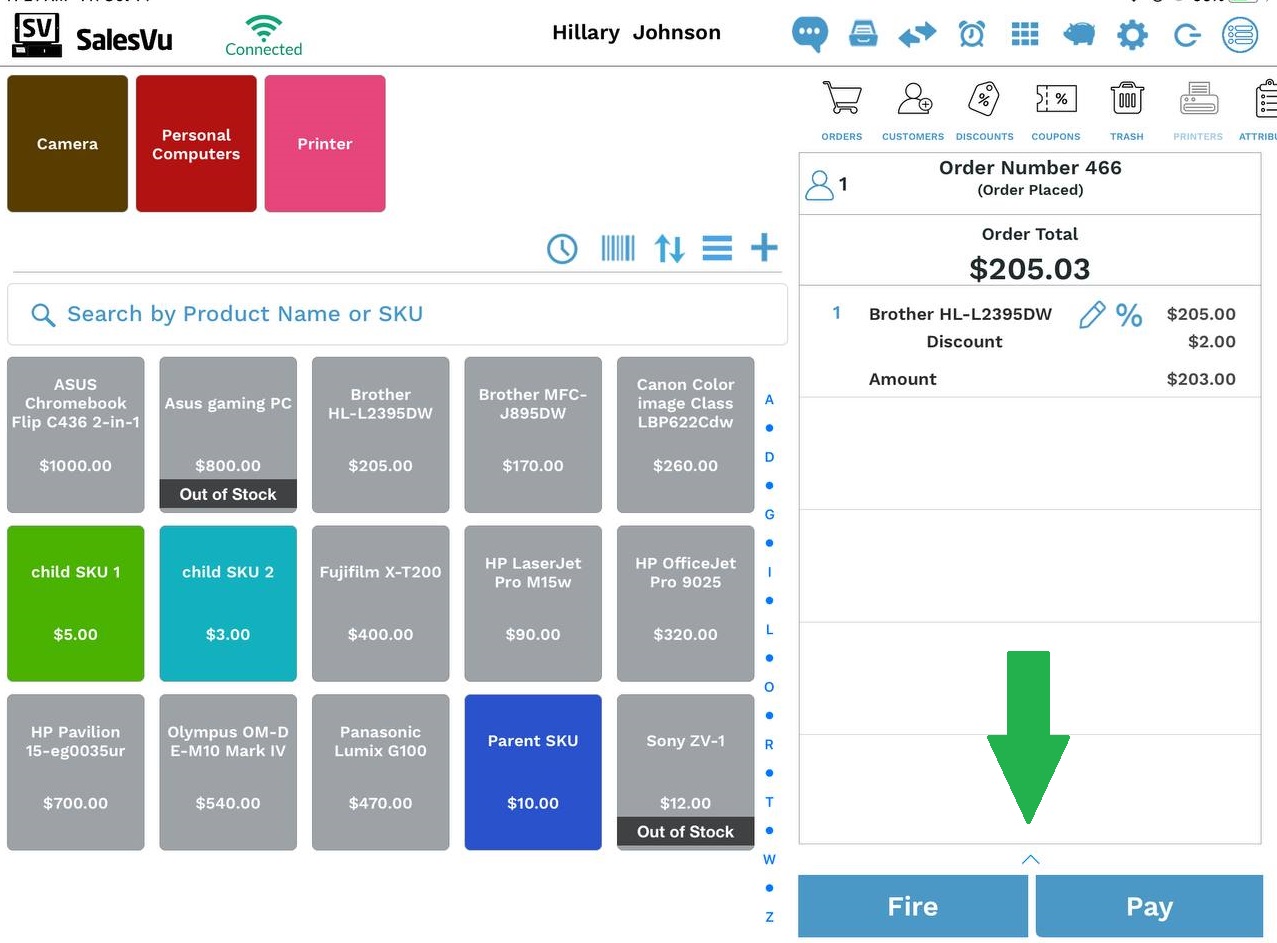Screen dimensions: 1277x943
Task: Switch to list view icon
Action: 717,248
